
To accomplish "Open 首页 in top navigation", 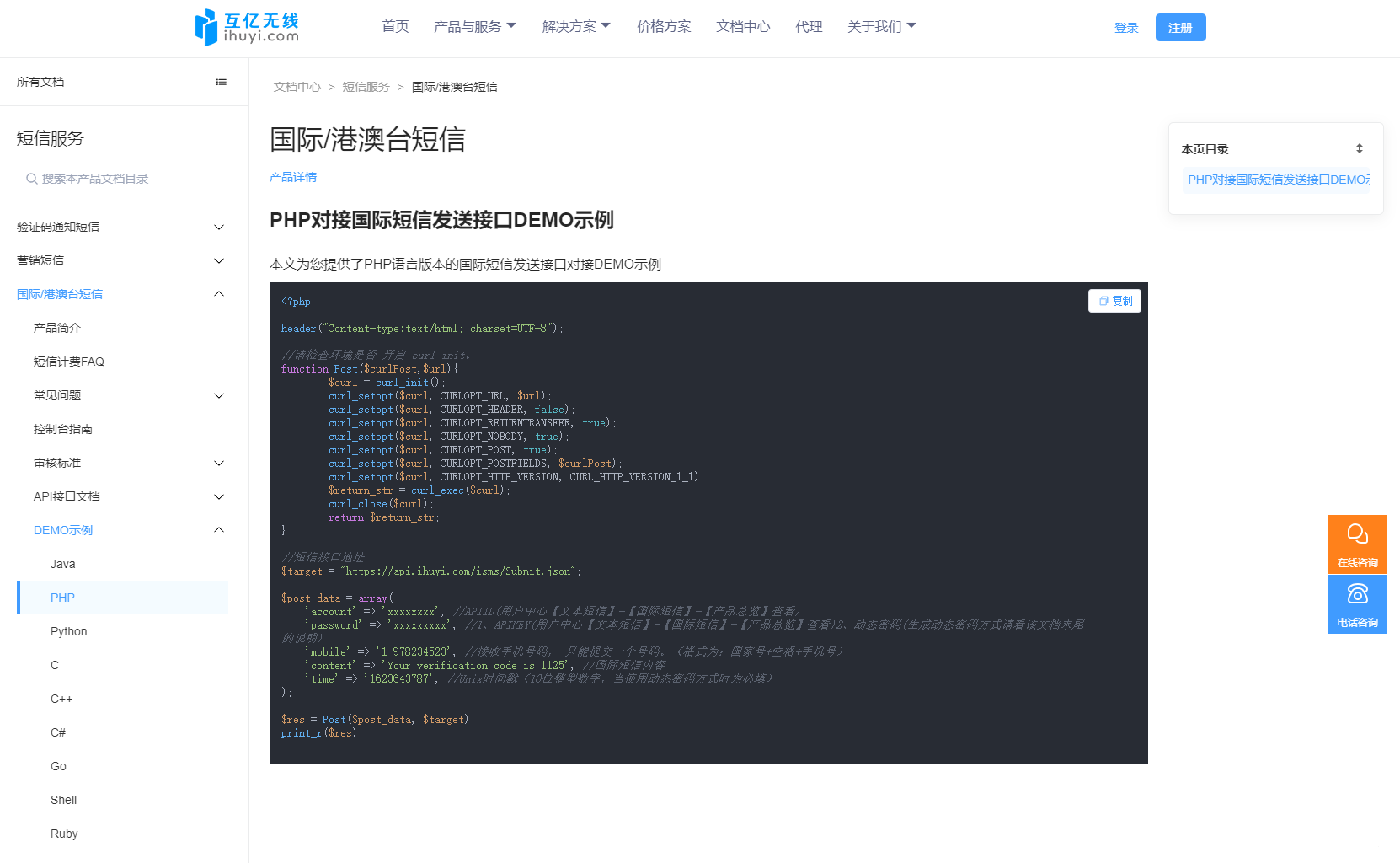I will pos(395,26).
